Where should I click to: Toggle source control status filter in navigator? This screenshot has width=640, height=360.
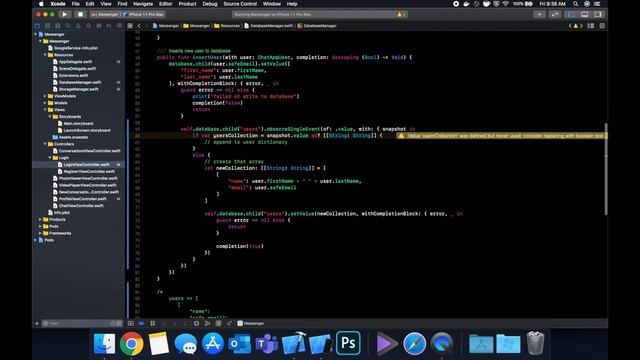pos(119,323)
